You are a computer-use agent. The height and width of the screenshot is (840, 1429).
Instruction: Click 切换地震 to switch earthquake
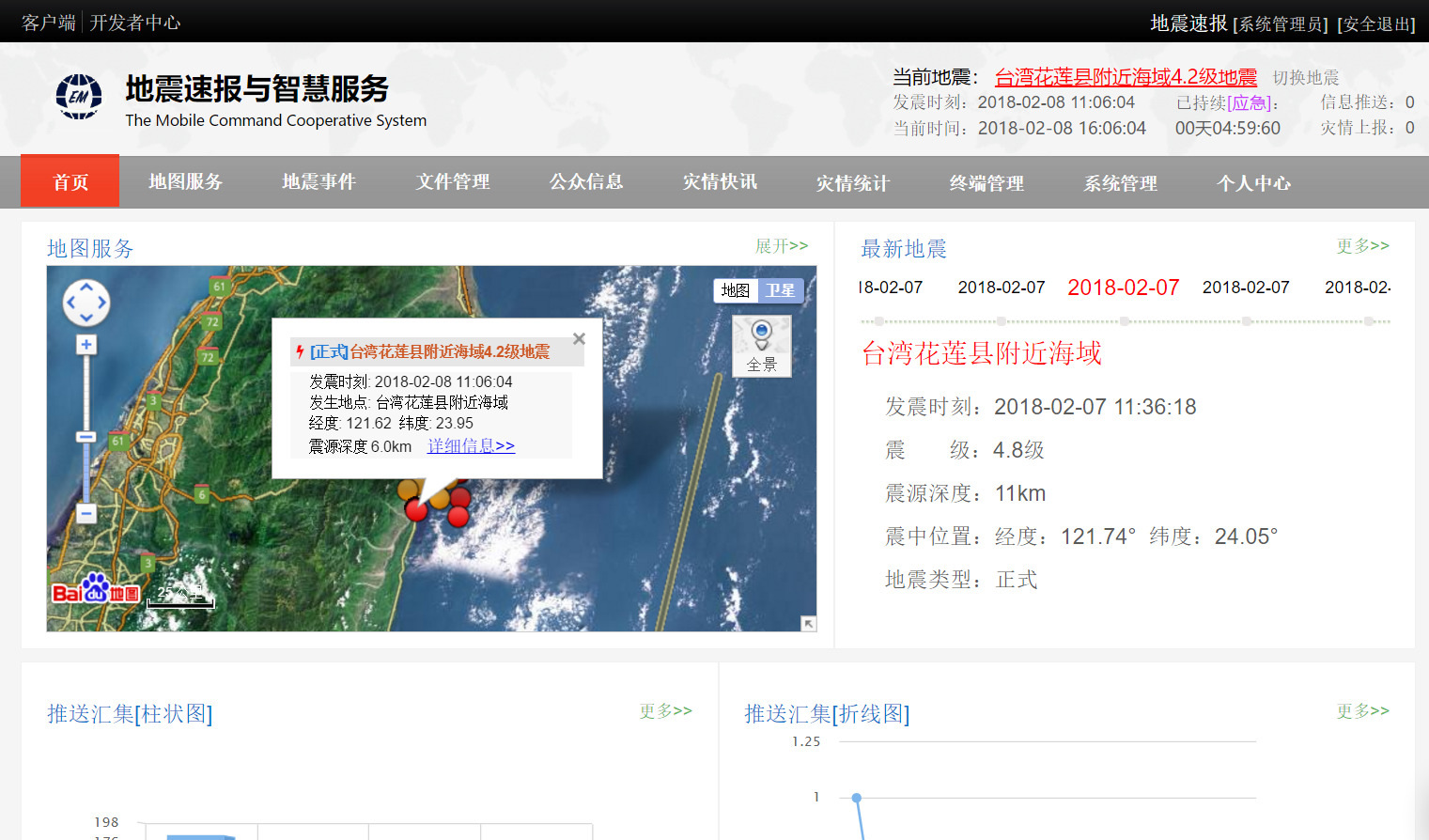(x=1305, y=78)
